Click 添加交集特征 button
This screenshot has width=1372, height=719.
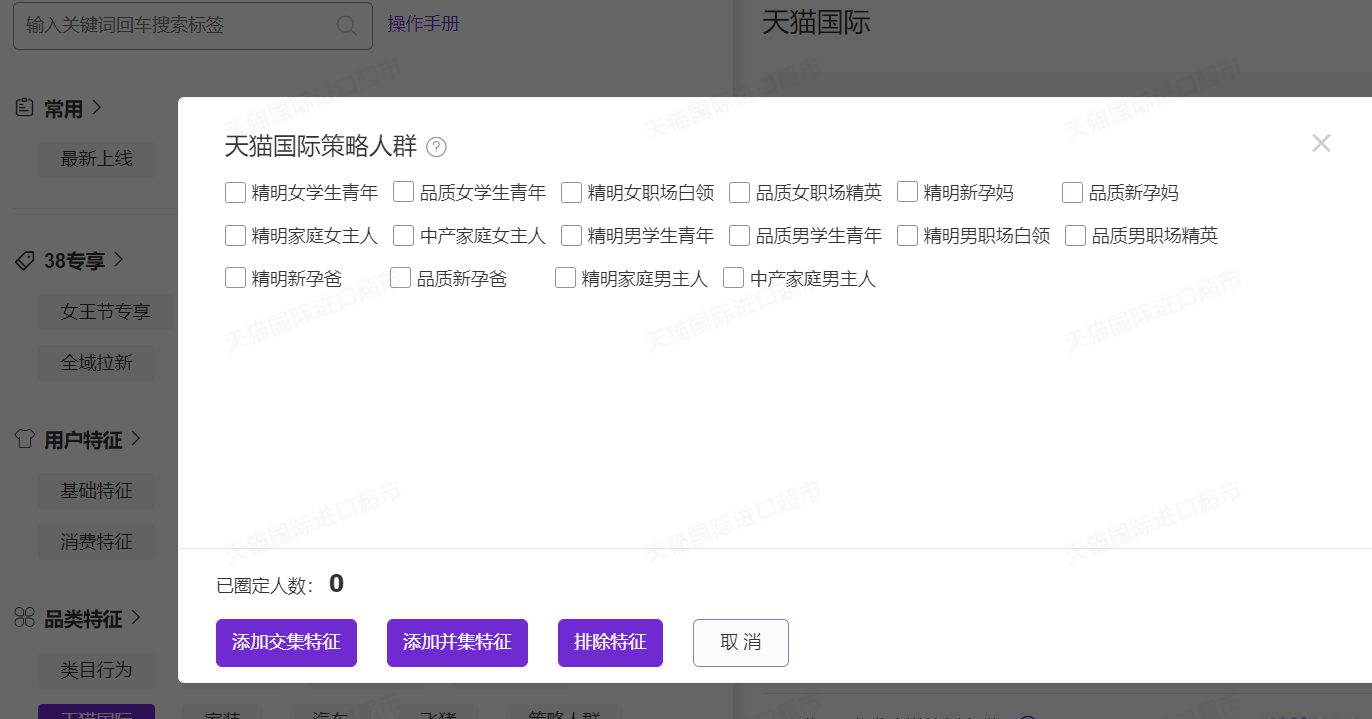[x=286, y=642]
